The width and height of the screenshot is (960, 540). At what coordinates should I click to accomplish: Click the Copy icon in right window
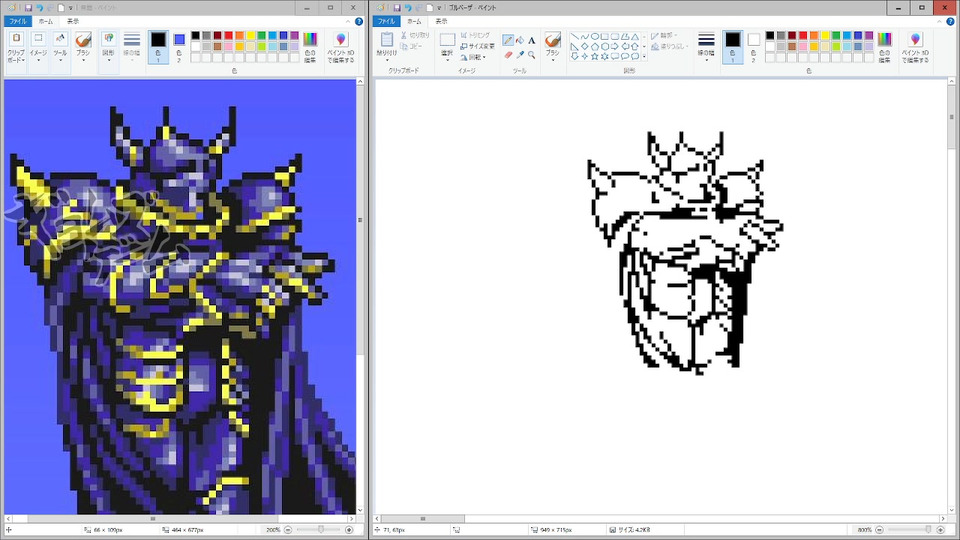point(404,47)
